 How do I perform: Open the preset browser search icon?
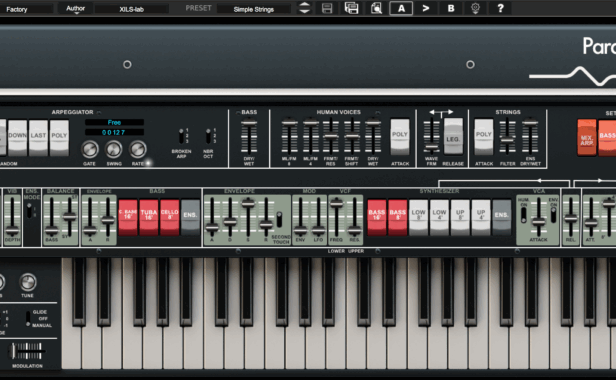coord(376,8)
